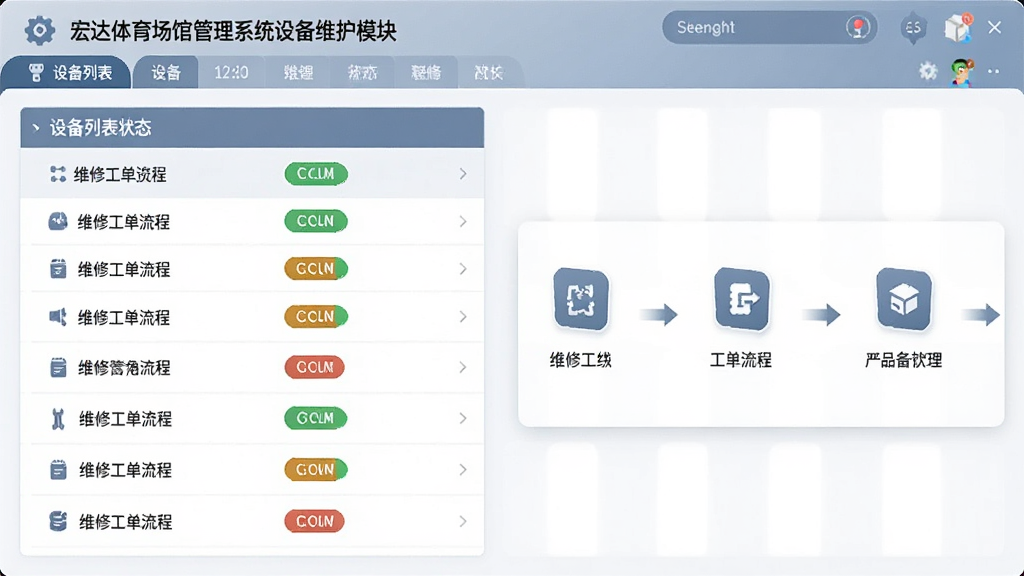Click the 维修工线 label text
The width and height of the screenshot is (1024, 576).
581,360
